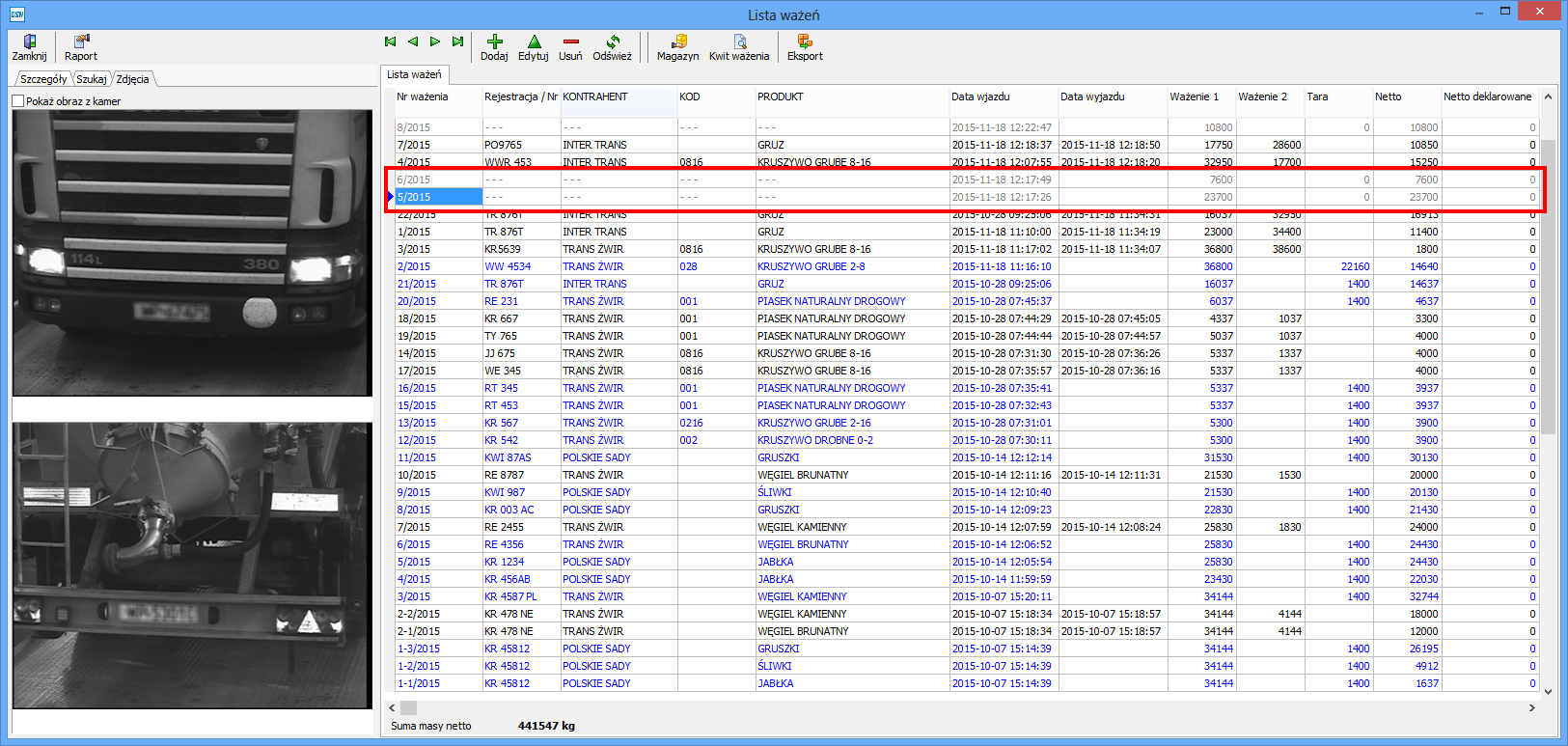
Task: Click the truck front camera image
Action: click(192, 252)
